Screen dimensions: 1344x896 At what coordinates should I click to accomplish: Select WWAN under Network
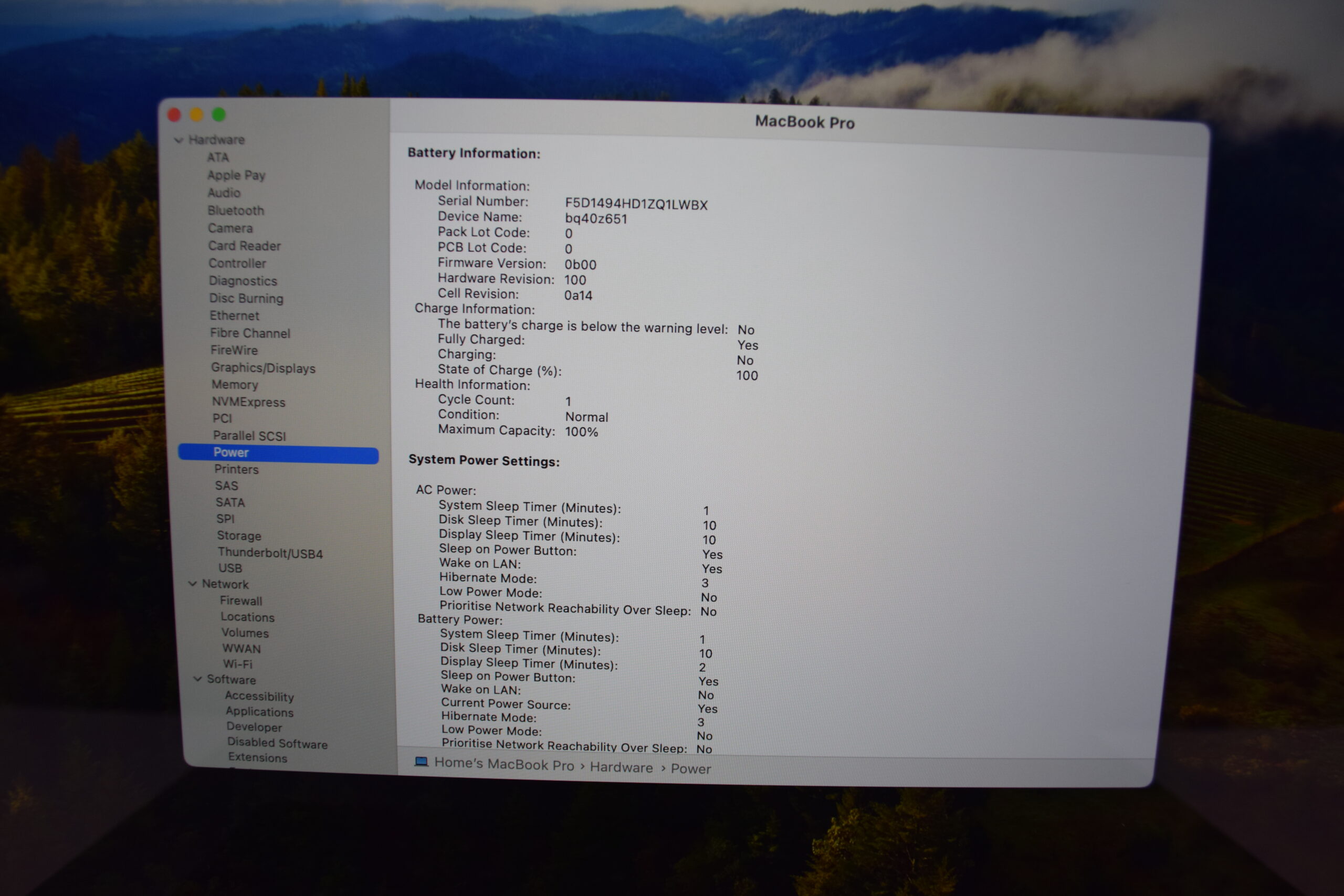[241, 649]
